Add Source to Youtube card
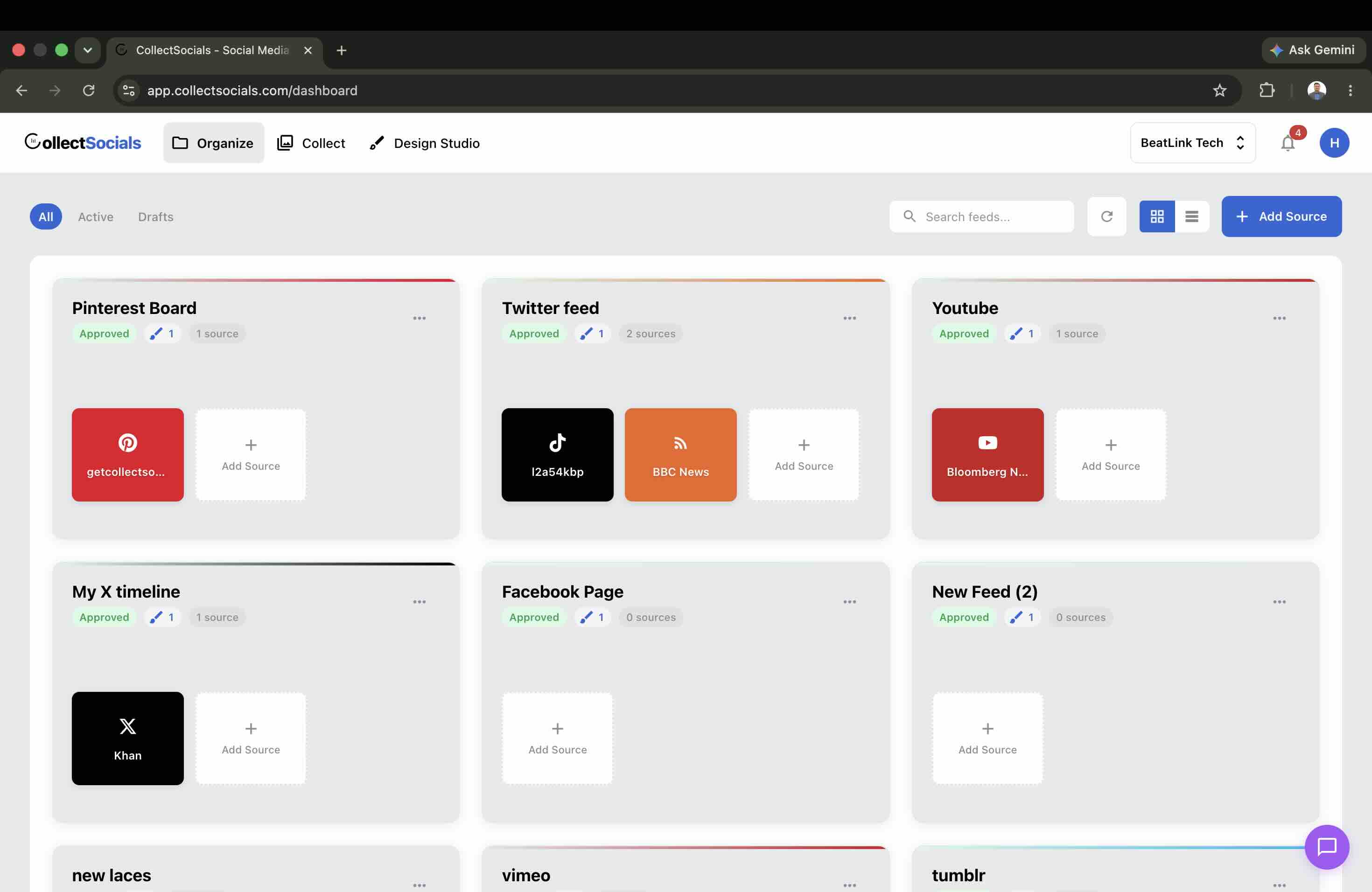The width and height of the screenshot is (1372, 892). (1110, 455)
